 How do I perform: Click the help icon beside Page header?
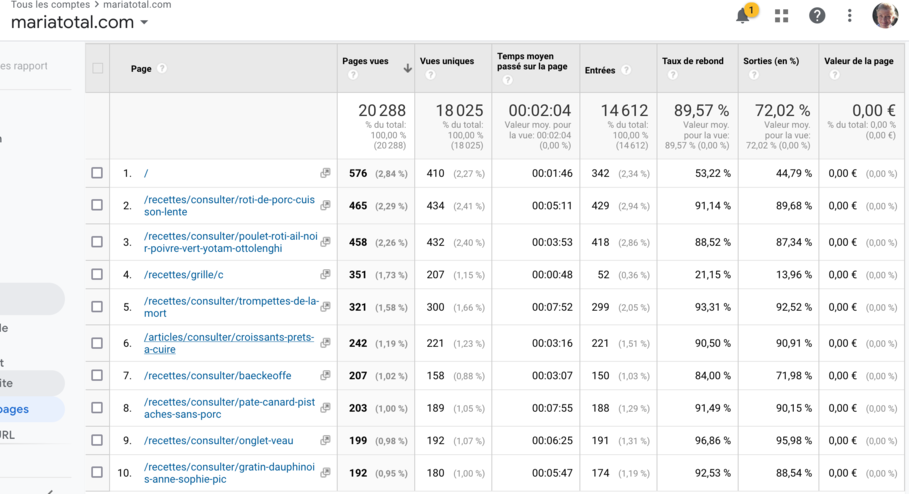(162, 69)
